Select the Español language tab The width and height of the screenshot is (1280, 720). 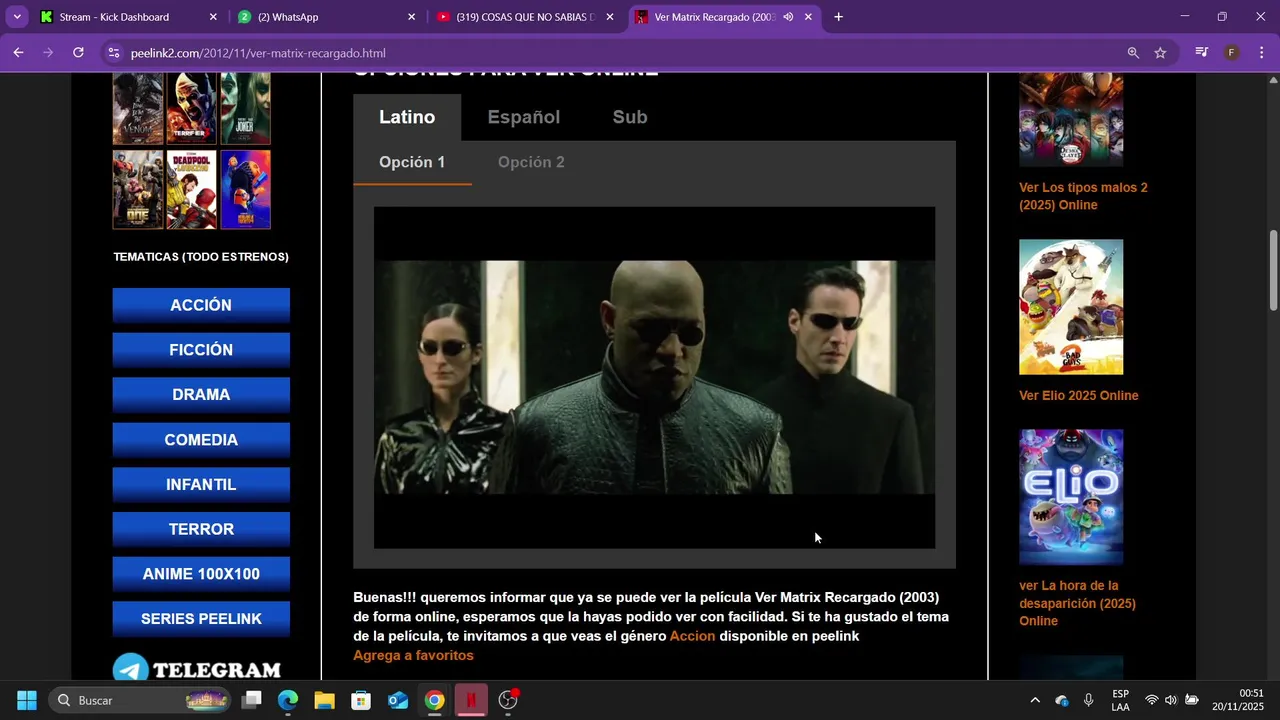[x=524, y=117]
